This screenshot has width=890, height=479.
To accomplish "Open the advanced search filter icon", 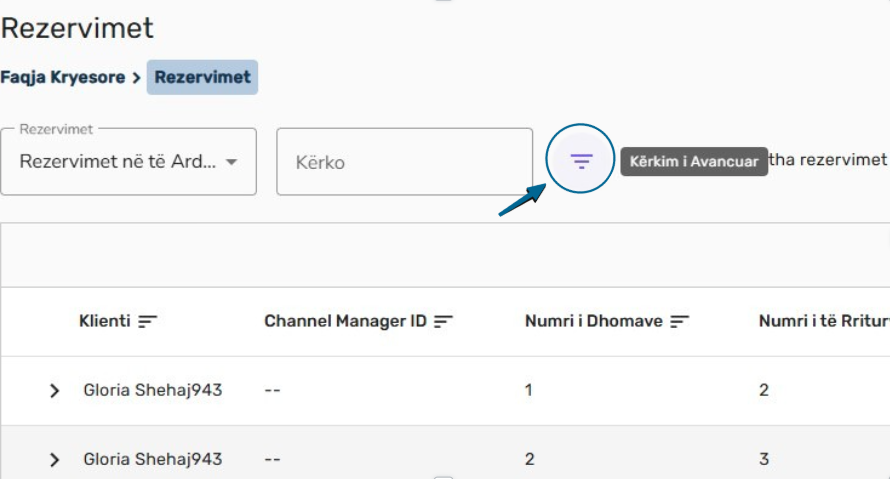I will [x=581, y=160].
